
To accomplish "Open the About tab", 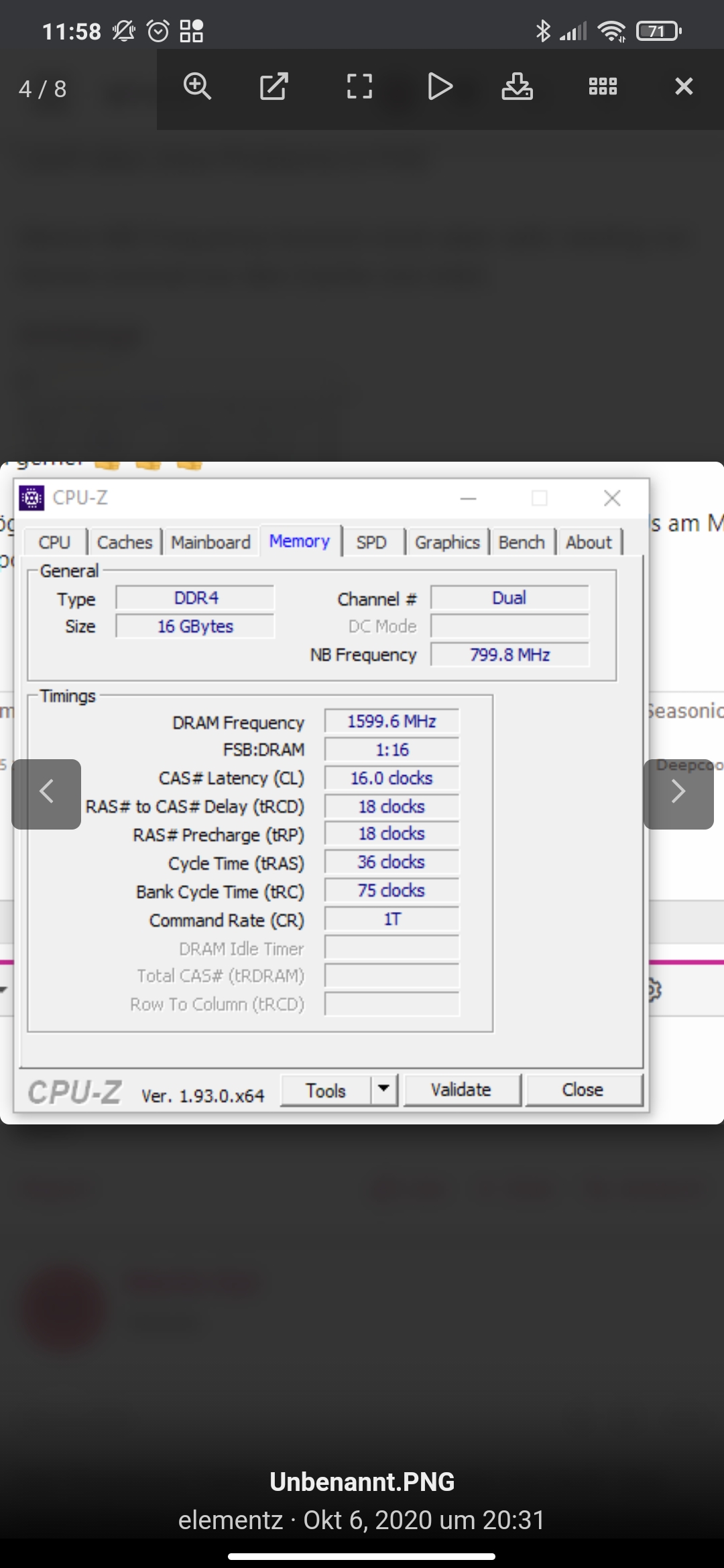I will (x=589, y=542).
